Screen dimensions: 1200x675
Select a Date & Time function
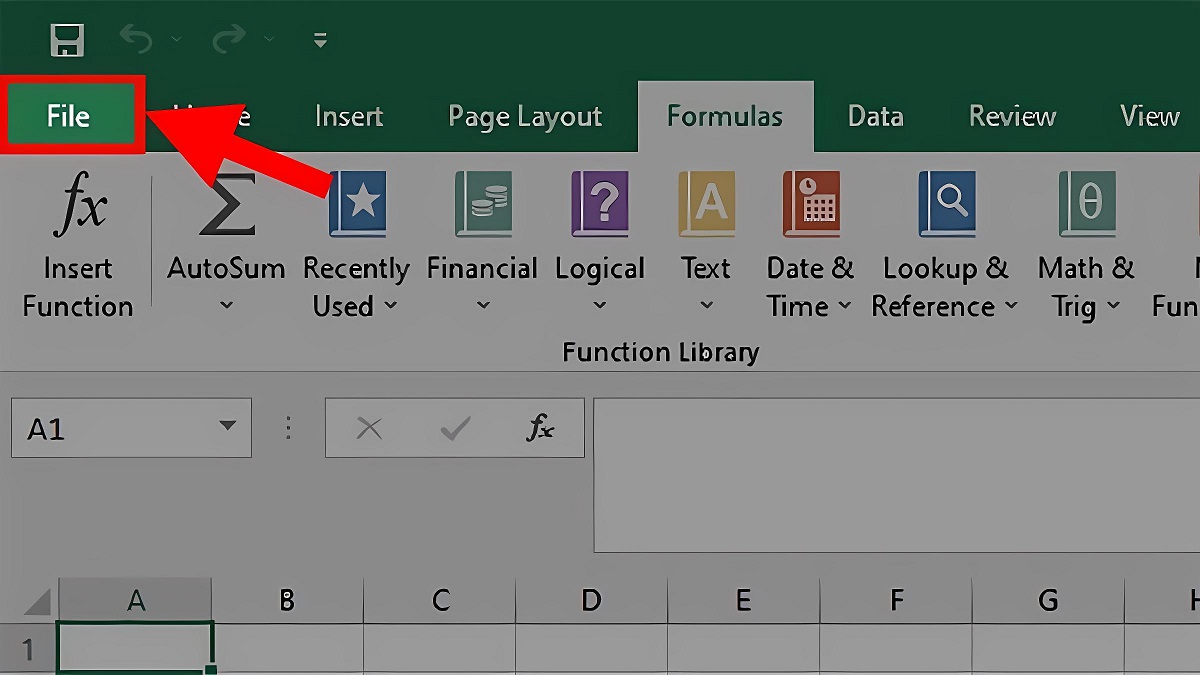(x=810, y=240)
